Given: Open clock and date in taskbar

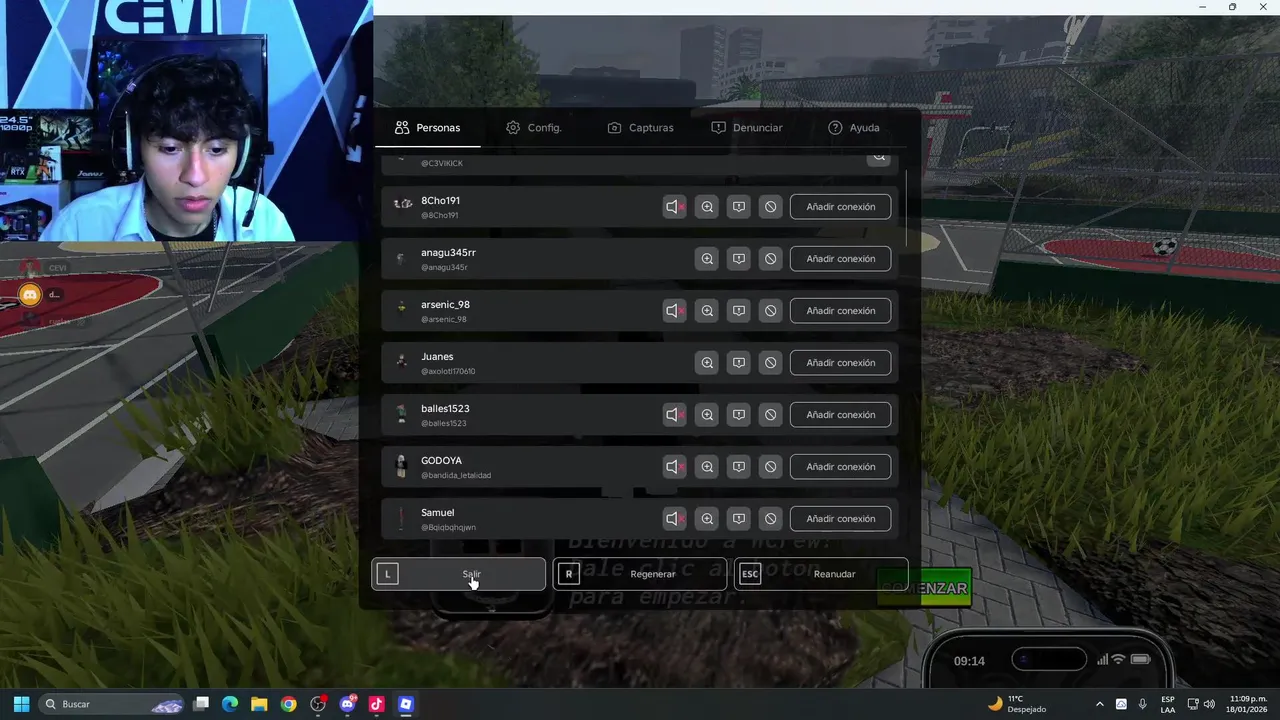Looking at the screenshot, I should (1248, 704).
